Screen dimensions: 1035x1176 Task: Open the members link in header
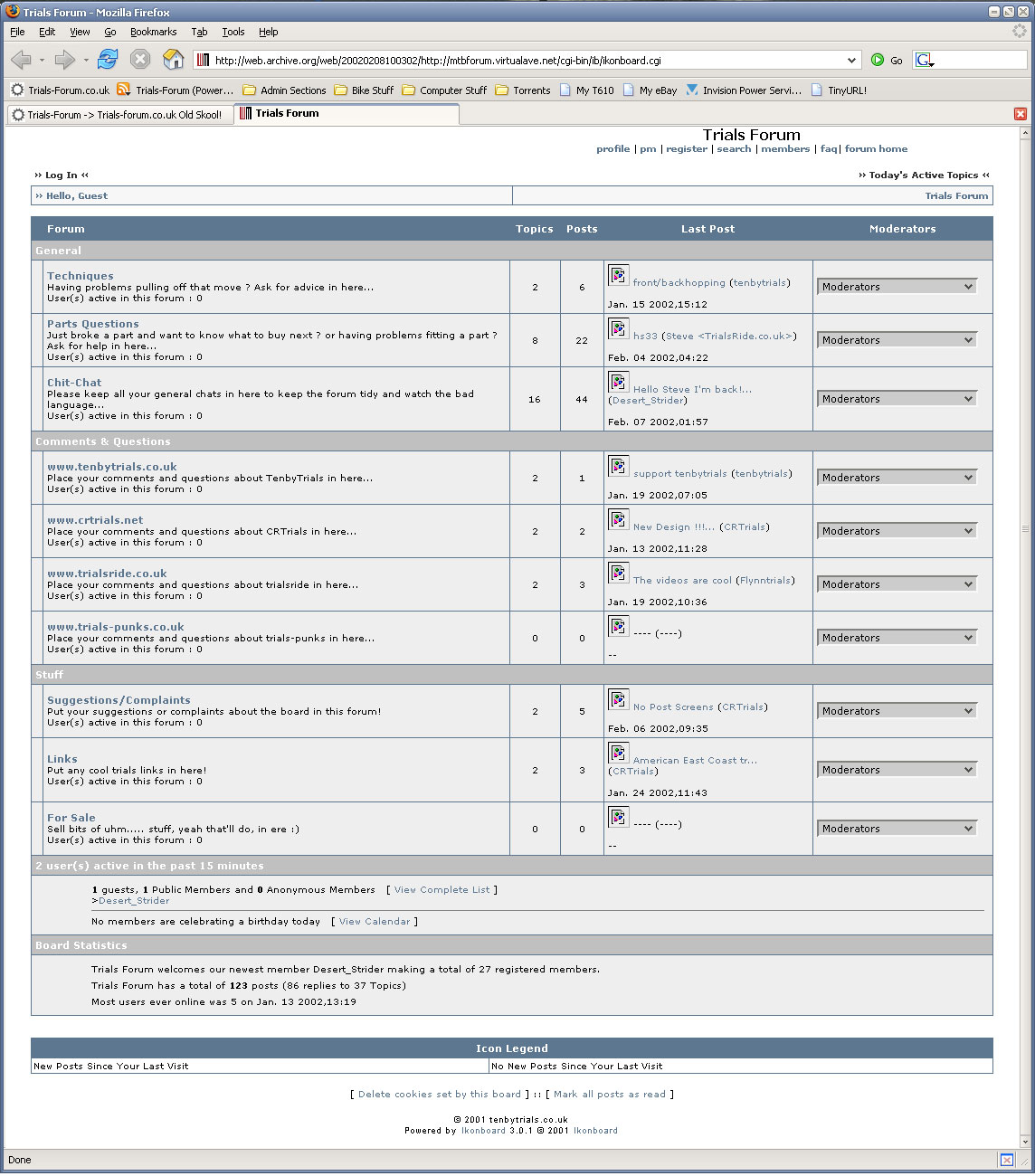pos(785,149)
